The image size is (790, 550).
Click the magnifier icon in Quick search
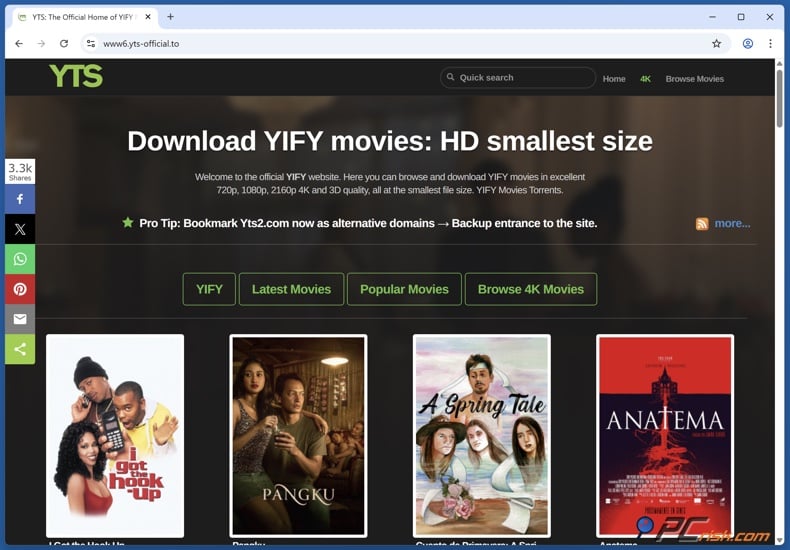coord(450,77)
